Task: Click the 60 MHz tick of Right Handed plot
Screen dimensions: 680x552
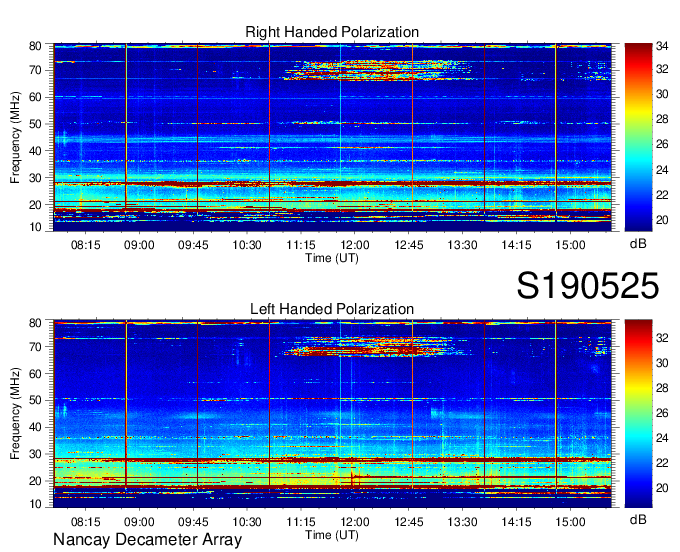Action: 35,97
